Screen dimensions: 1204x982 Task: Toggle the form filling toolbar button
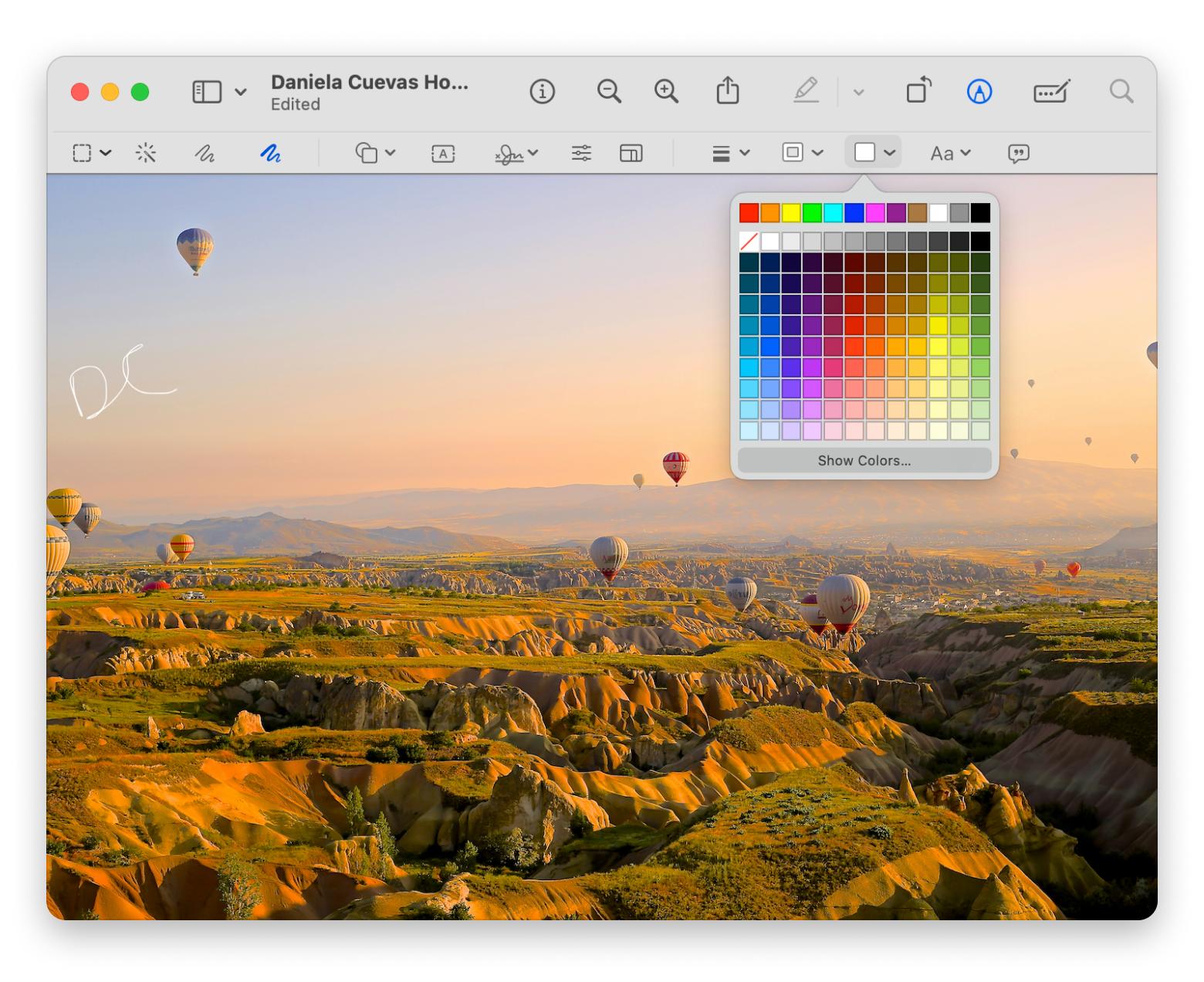pos(1050,92)
